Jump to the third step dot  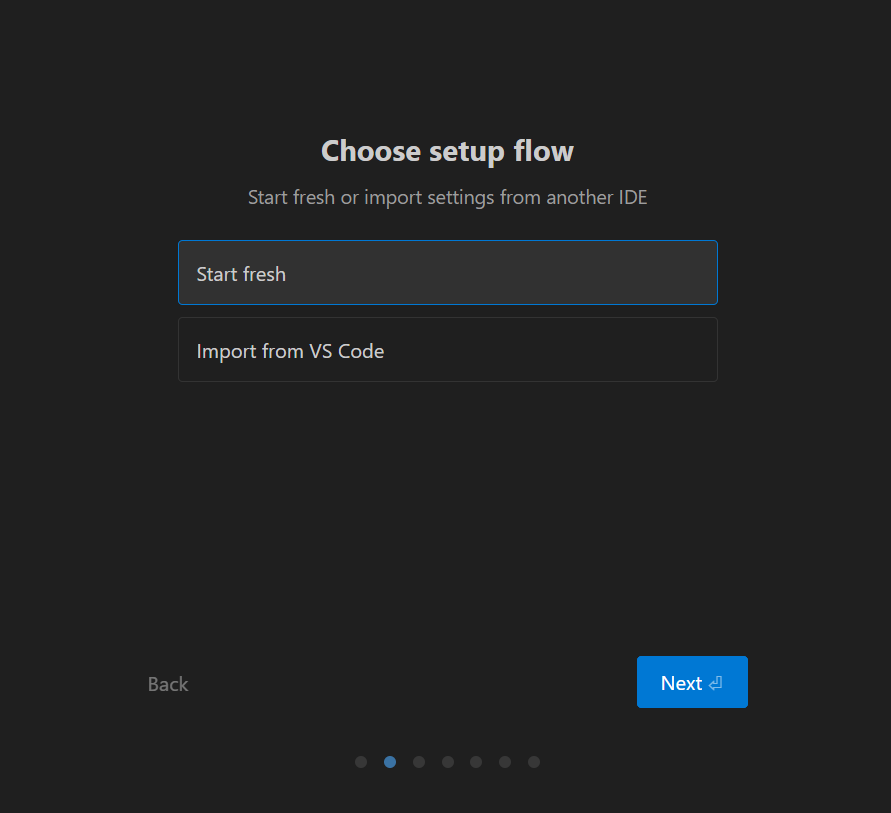click(x=419, y=762)
